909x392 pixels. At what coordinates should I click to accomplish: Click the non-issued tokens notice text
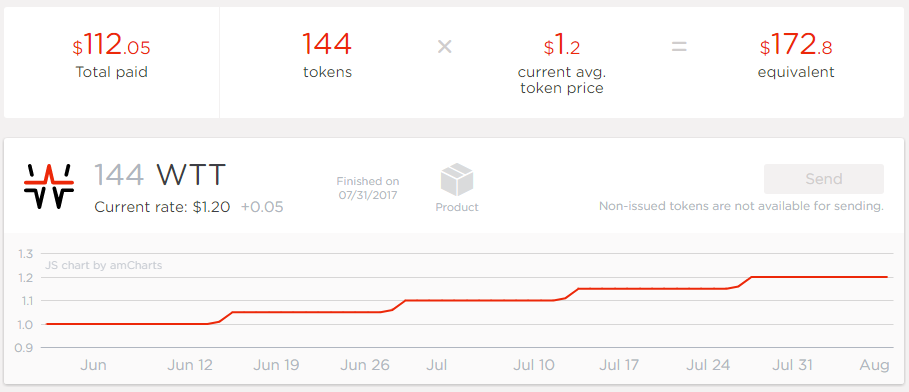741,206
